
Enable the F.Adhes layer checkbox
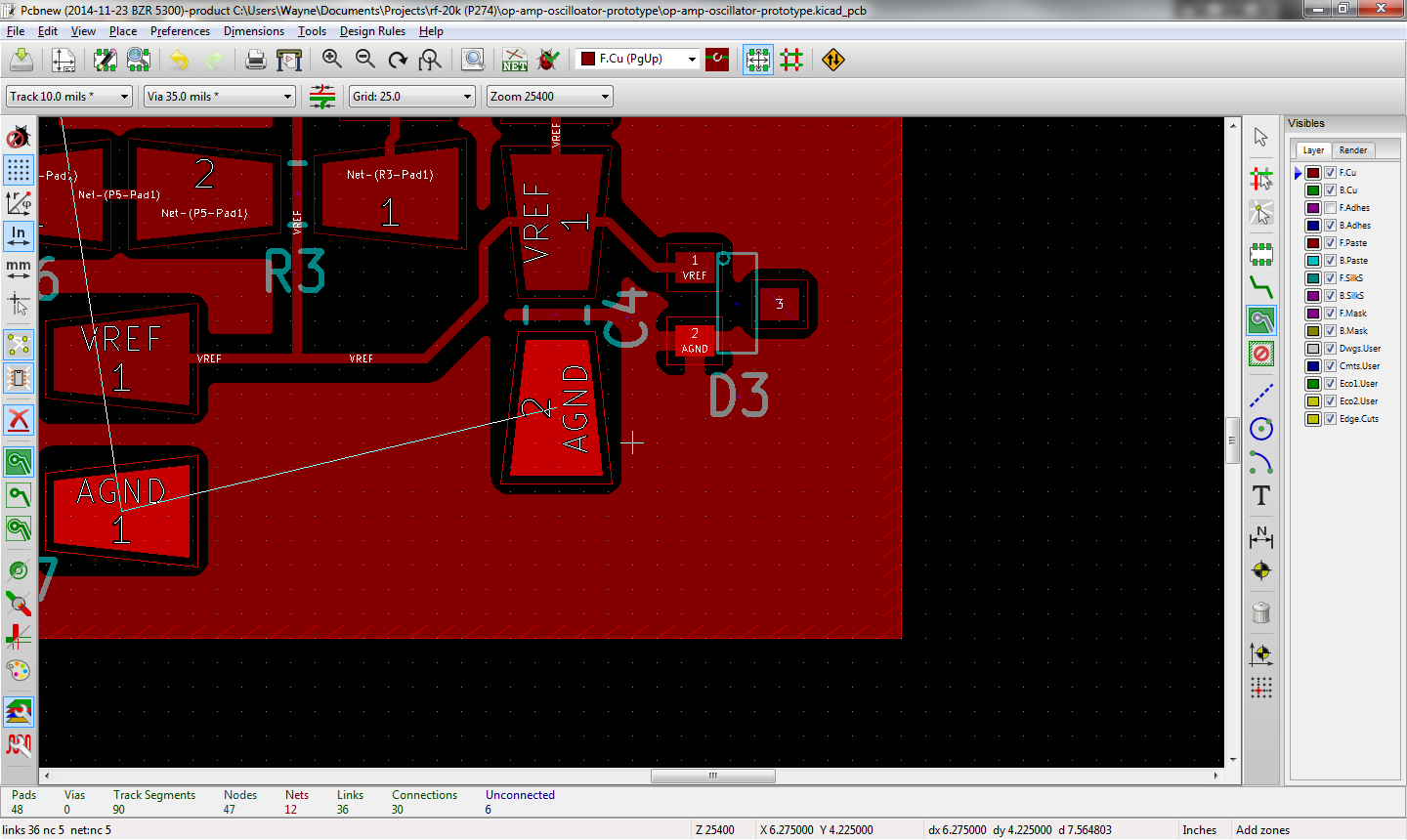coord(1330,208)
